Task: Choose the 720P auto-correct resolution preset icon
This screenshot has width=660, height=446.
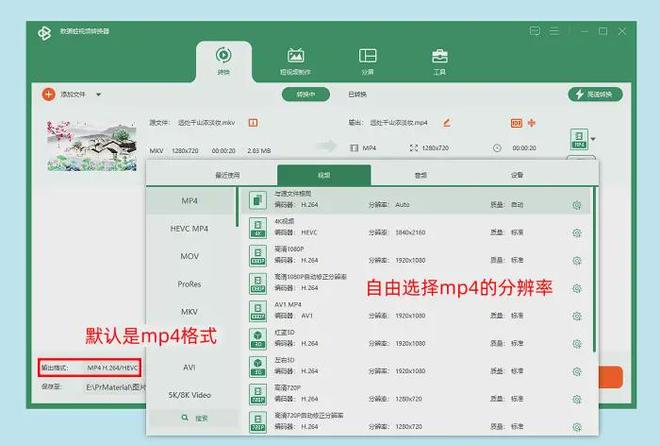Action: tap(258, 422)
